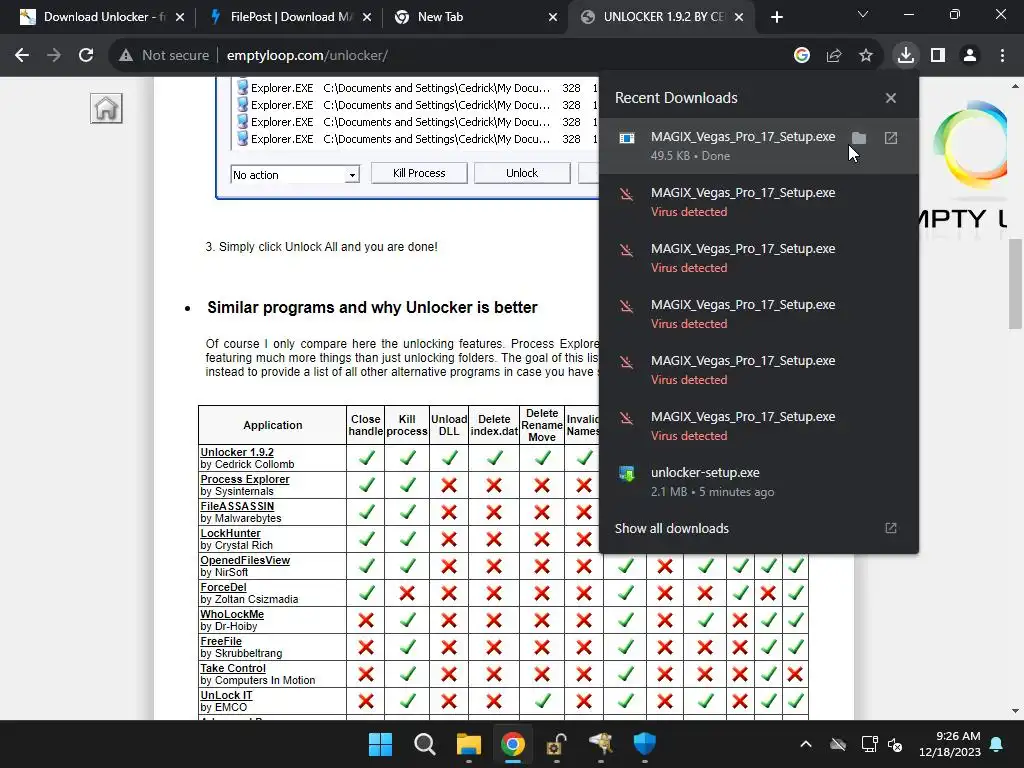The width and height of the screenshot is (1024, 768).
Task: Reload the current page
Action: [x=86, y=56]
